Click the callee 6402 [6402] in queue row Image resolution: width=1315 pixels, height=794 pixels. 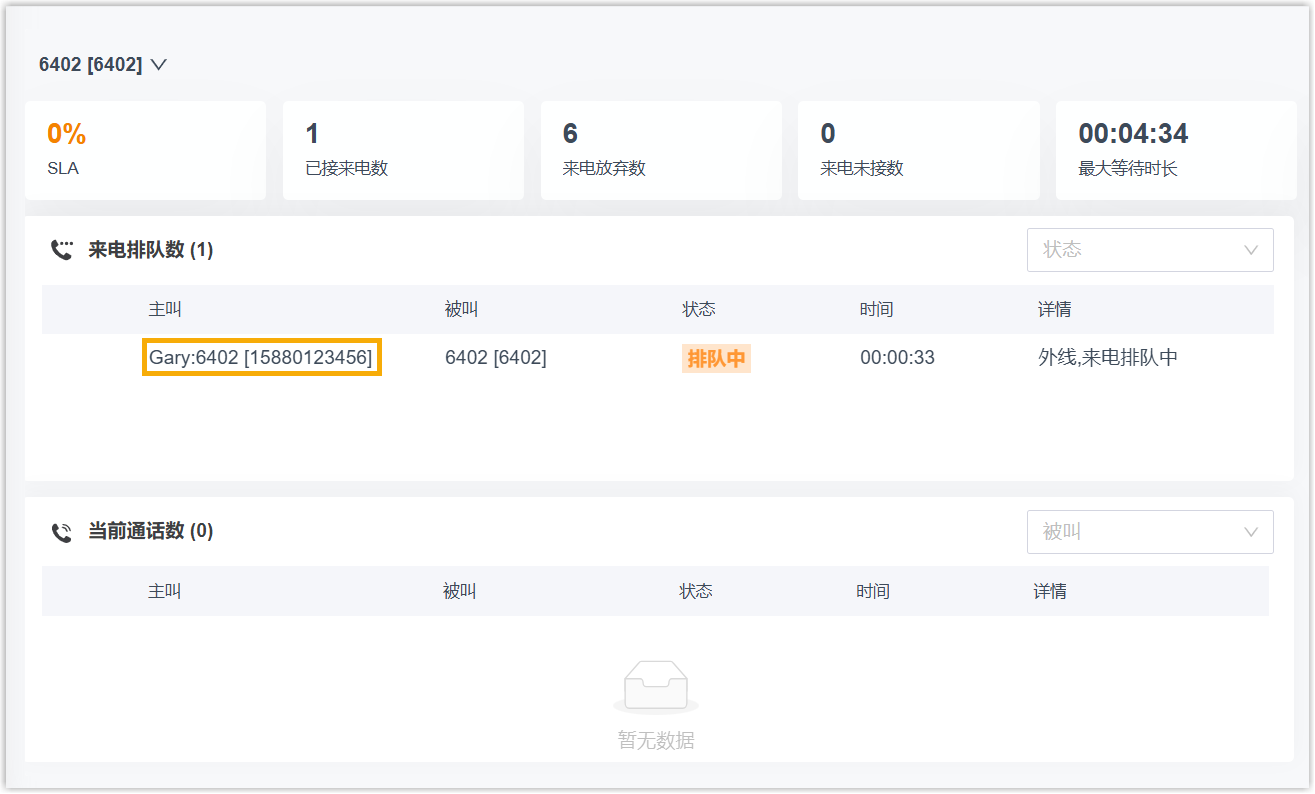[496, 358]
